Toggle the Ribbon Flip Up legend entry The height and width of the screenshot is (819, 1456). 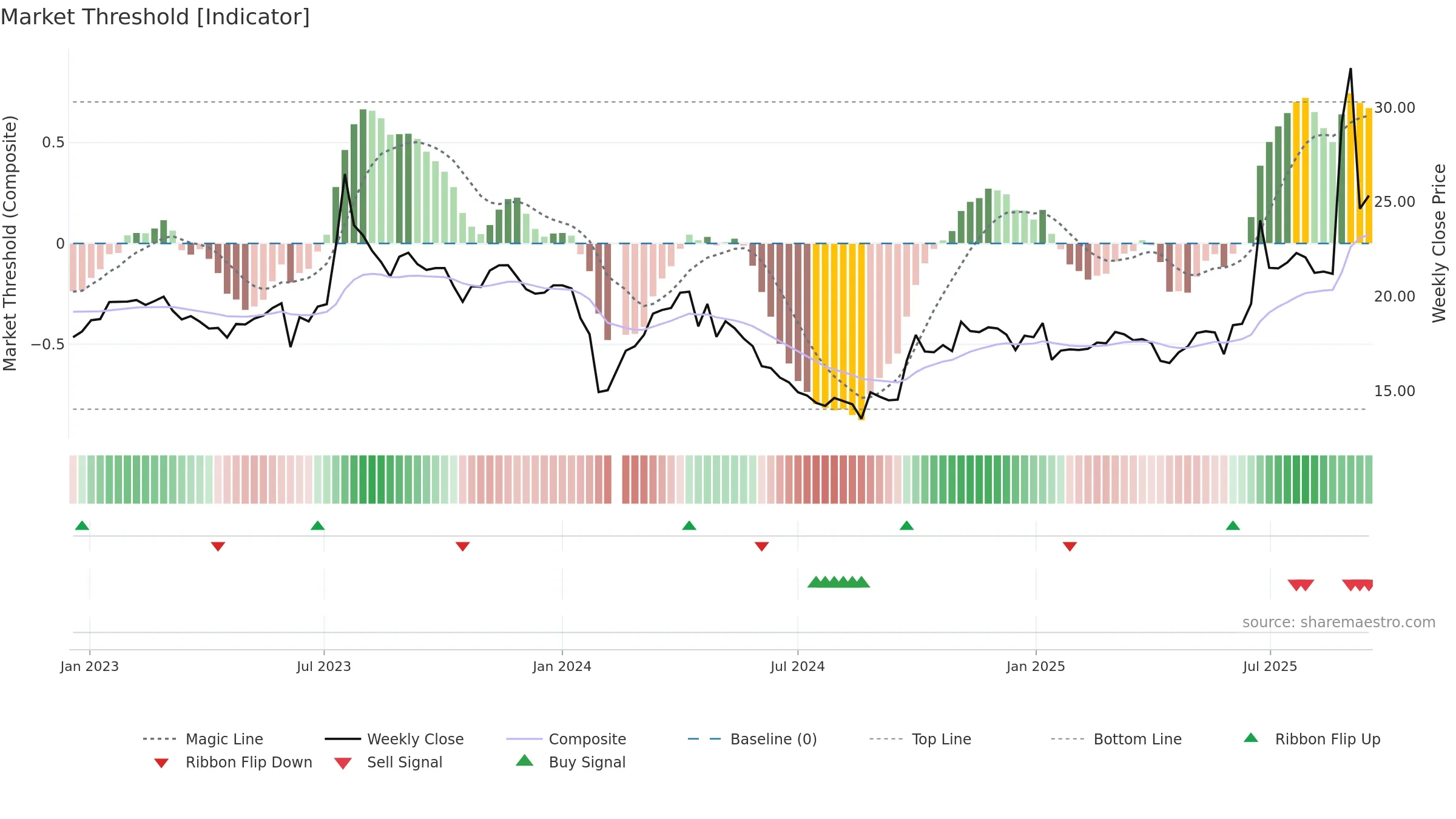pyautogui.click(x=1312, y=739)
